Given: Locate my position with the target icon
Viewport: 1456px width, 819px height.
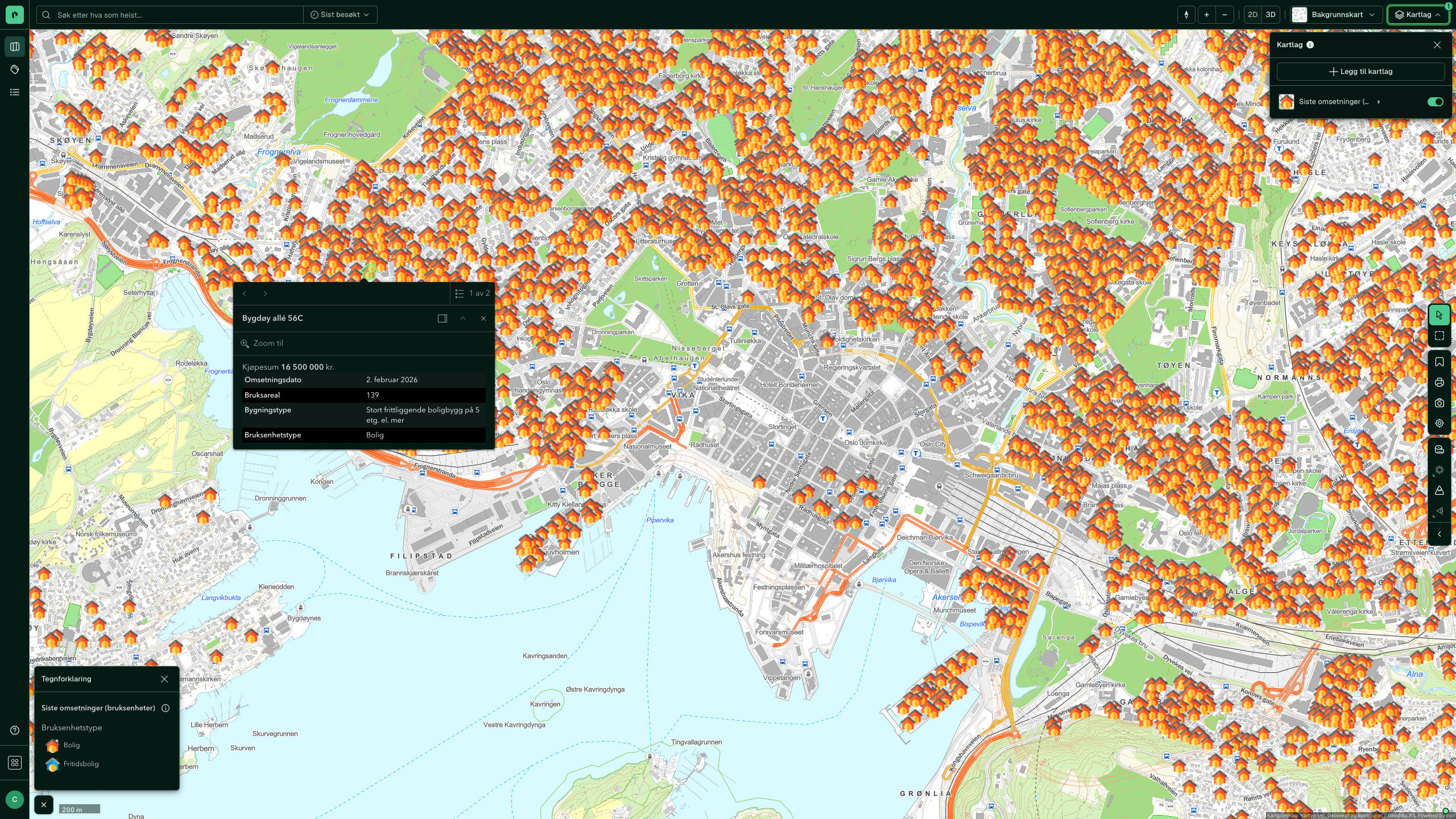Looking at the screenshot, I should (1440, 424).
